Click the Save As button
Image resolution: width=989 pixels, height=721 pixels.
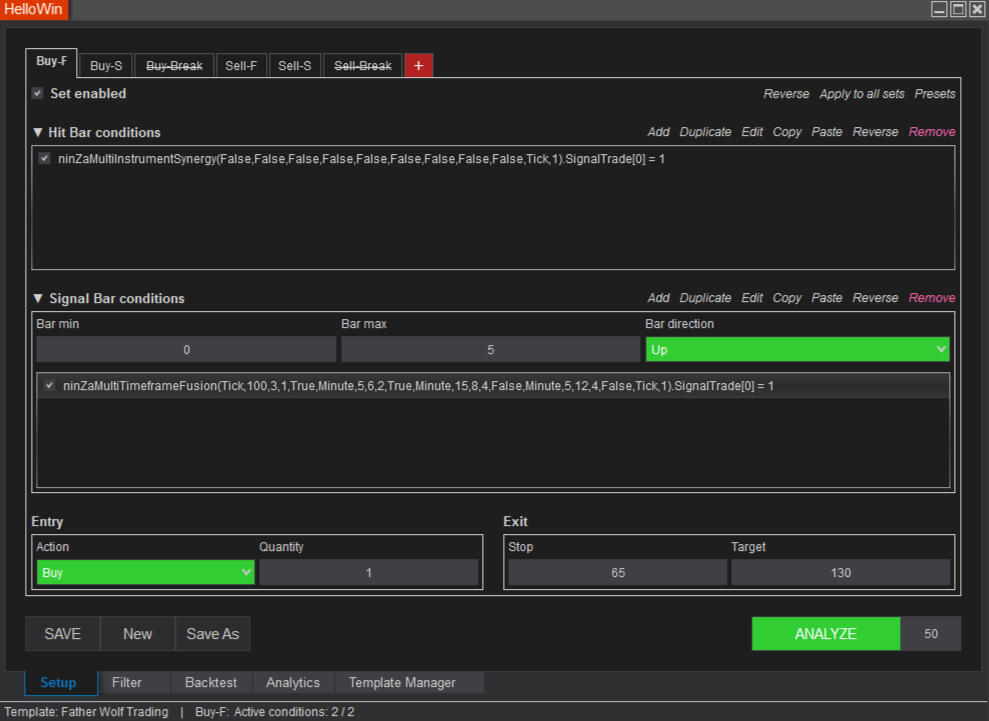coord(213,634)
